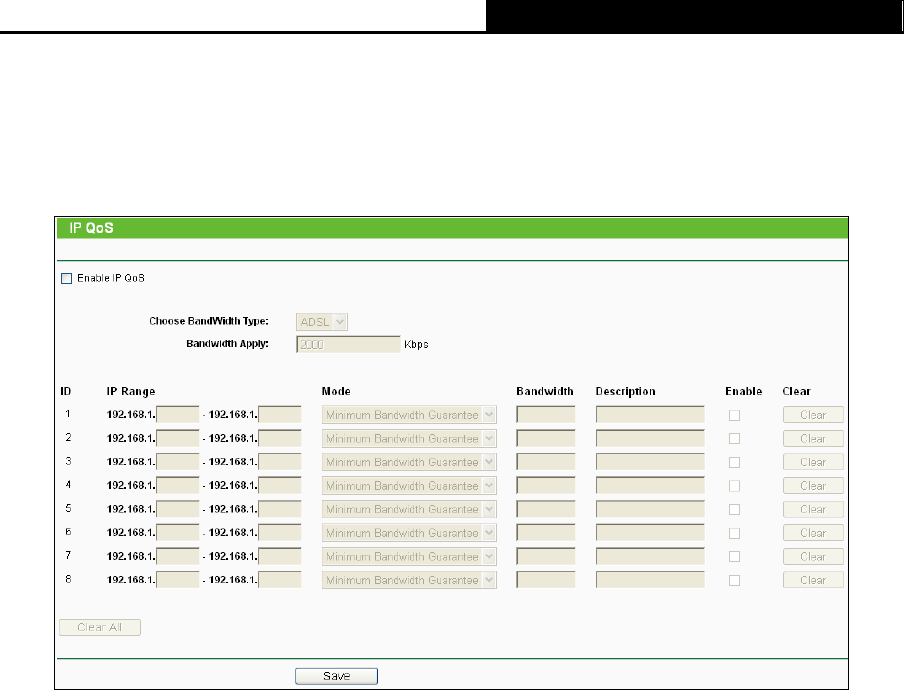Focus the Description field in row 5

click(x=650, y=509)
